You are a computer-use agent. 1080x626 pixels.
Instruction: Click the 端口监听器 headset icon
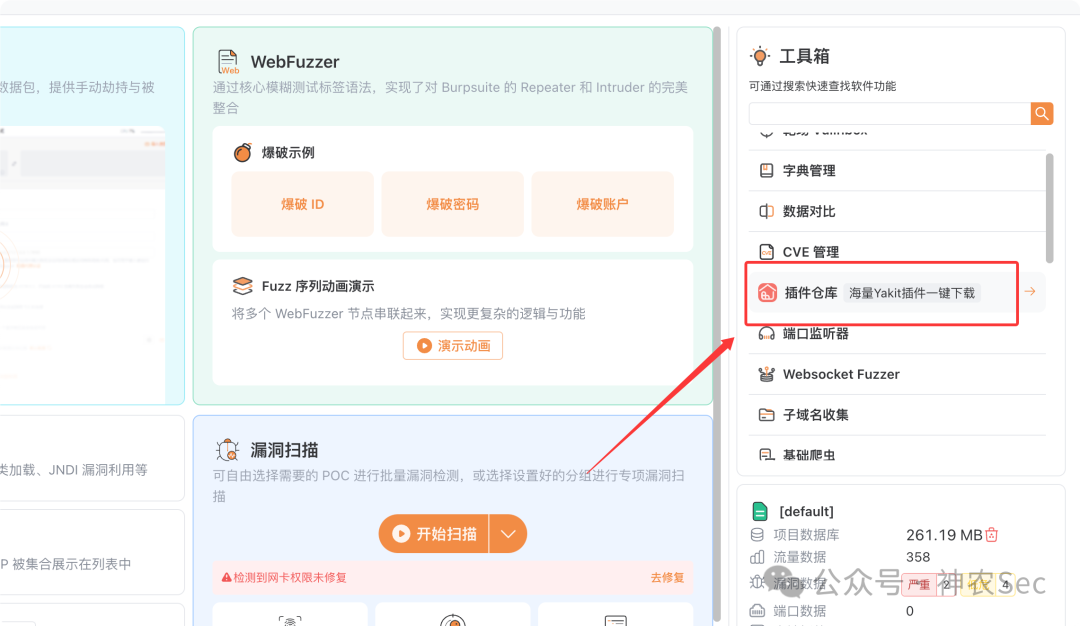[766, 334]
